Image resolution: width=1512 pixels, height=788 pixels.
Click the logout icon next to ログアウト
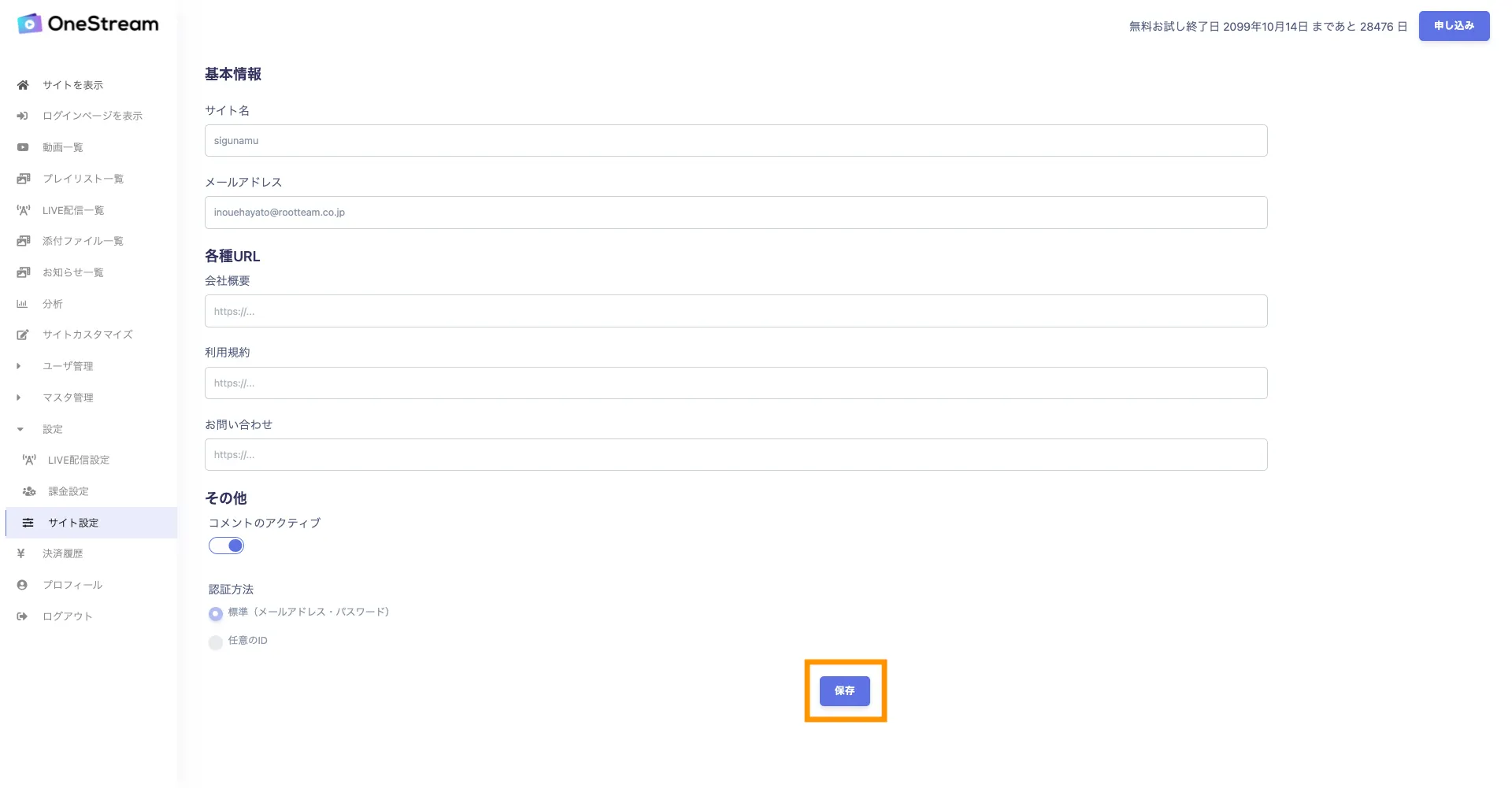22,616
